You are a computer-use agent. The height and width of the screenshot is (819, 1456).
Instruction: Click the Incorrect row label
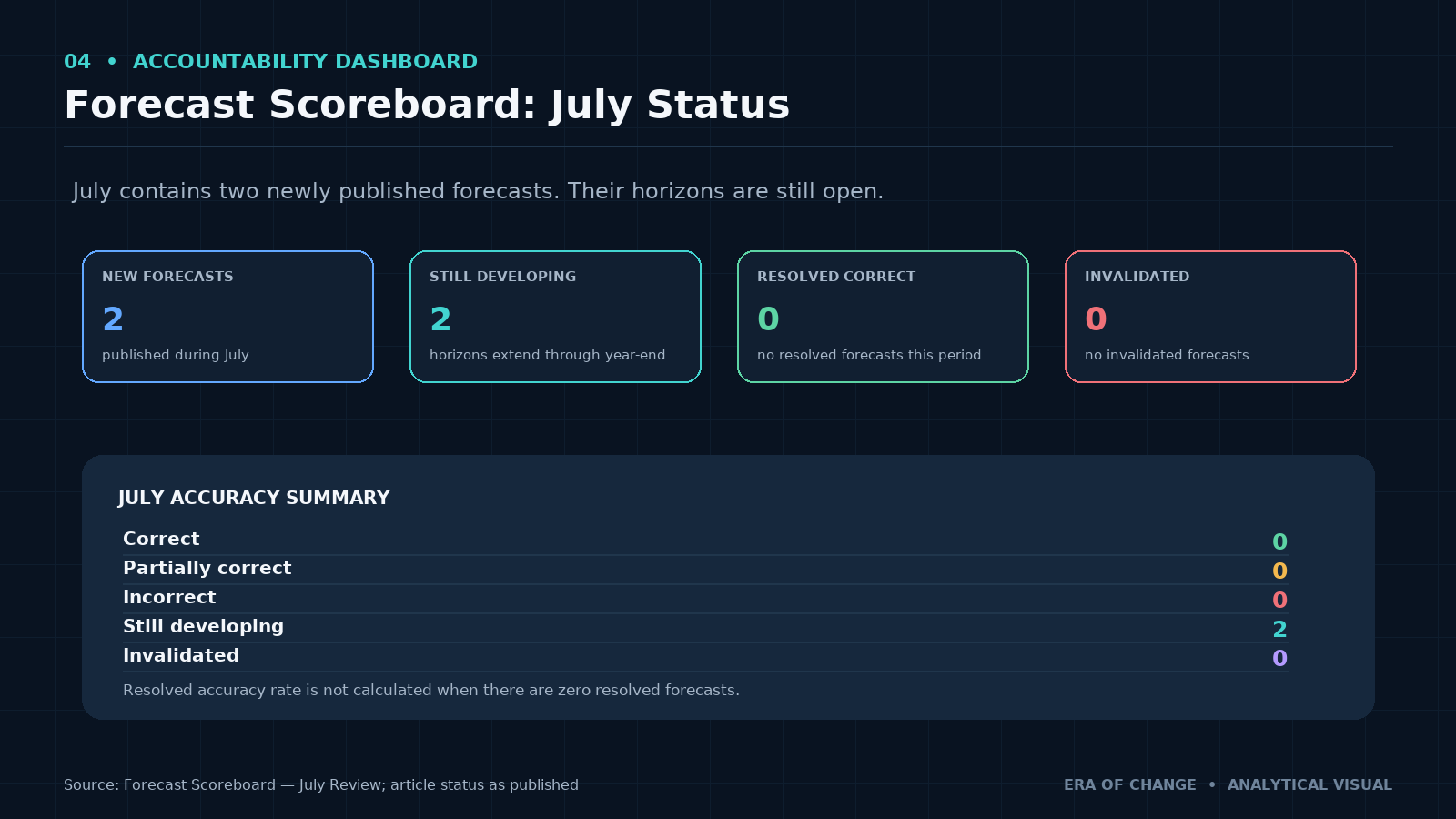click(169, 597)
